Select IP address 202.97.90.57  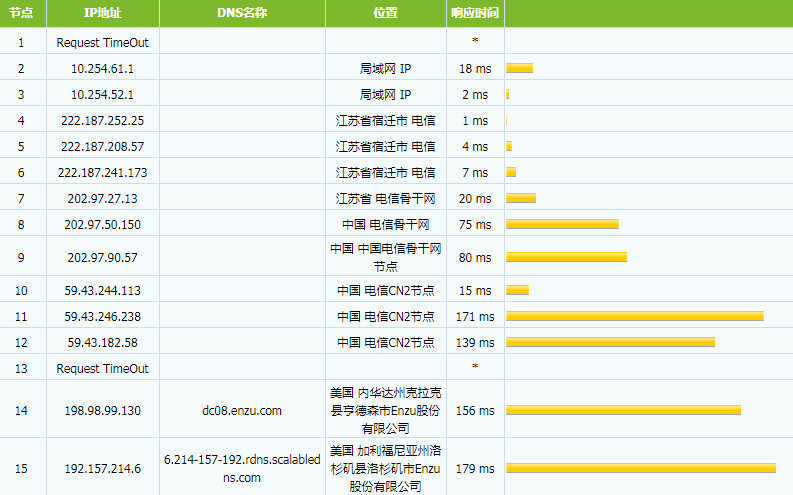(103, 258)
